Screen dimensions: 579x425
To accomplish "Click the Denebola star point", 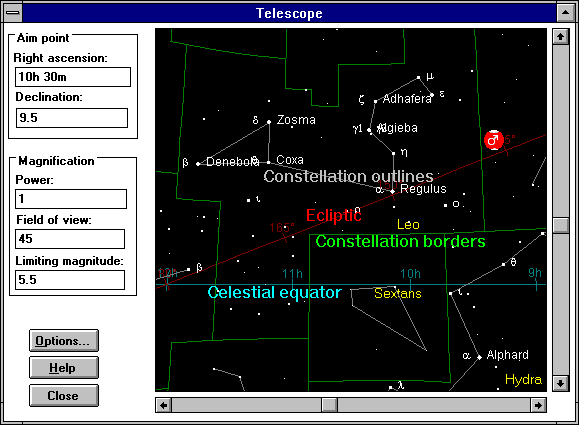I will [x=198, y=164].
